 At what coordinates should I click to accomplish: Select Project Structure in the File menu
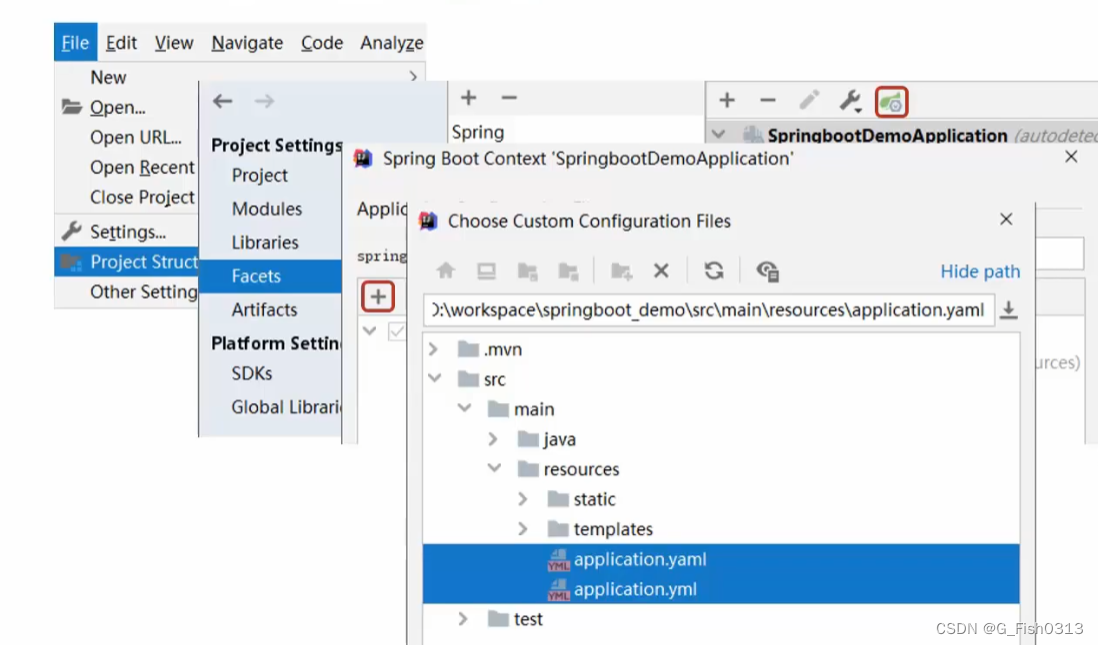click(127, 262)
